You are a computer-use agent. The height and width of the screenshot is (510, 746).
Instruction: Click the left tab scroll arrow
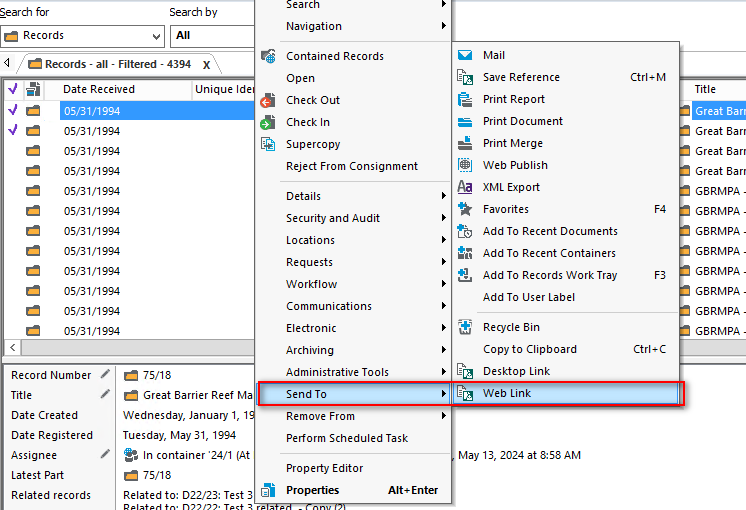(x=7, y=62)
